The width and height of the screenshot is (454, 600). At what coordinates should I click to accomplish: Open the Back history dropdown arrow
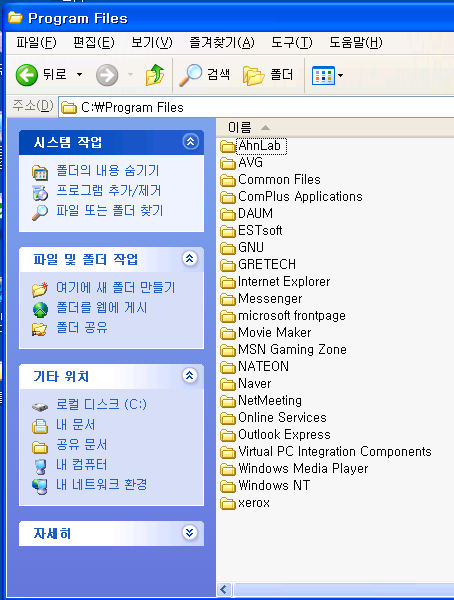pyautogui.click(x=79, y=74)
